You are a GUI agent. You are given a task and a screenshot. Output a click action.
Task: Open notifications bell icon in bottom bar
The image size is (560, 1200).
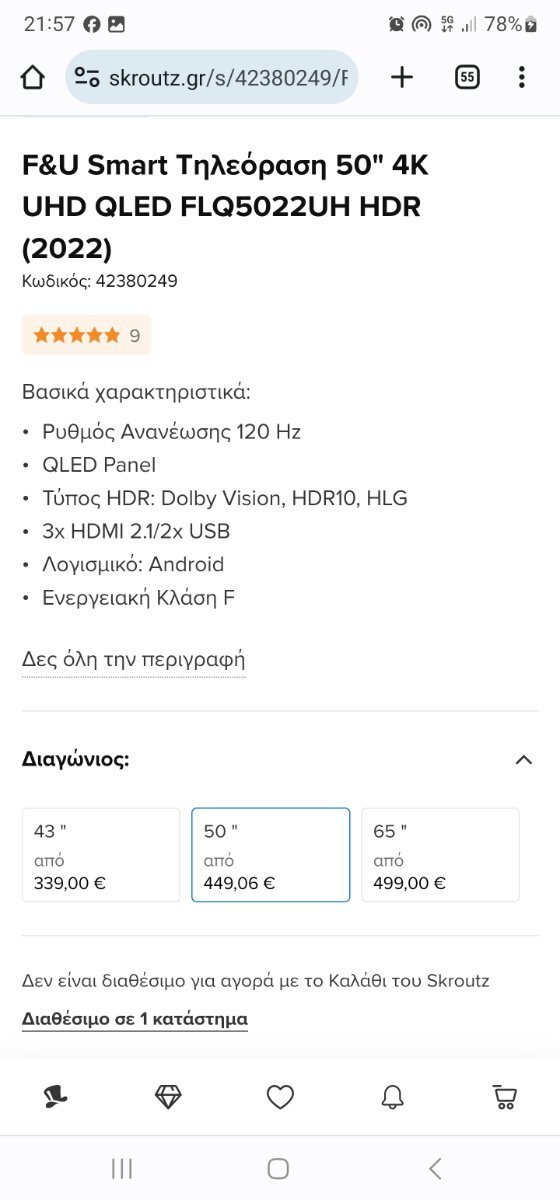click(392, 1097)
